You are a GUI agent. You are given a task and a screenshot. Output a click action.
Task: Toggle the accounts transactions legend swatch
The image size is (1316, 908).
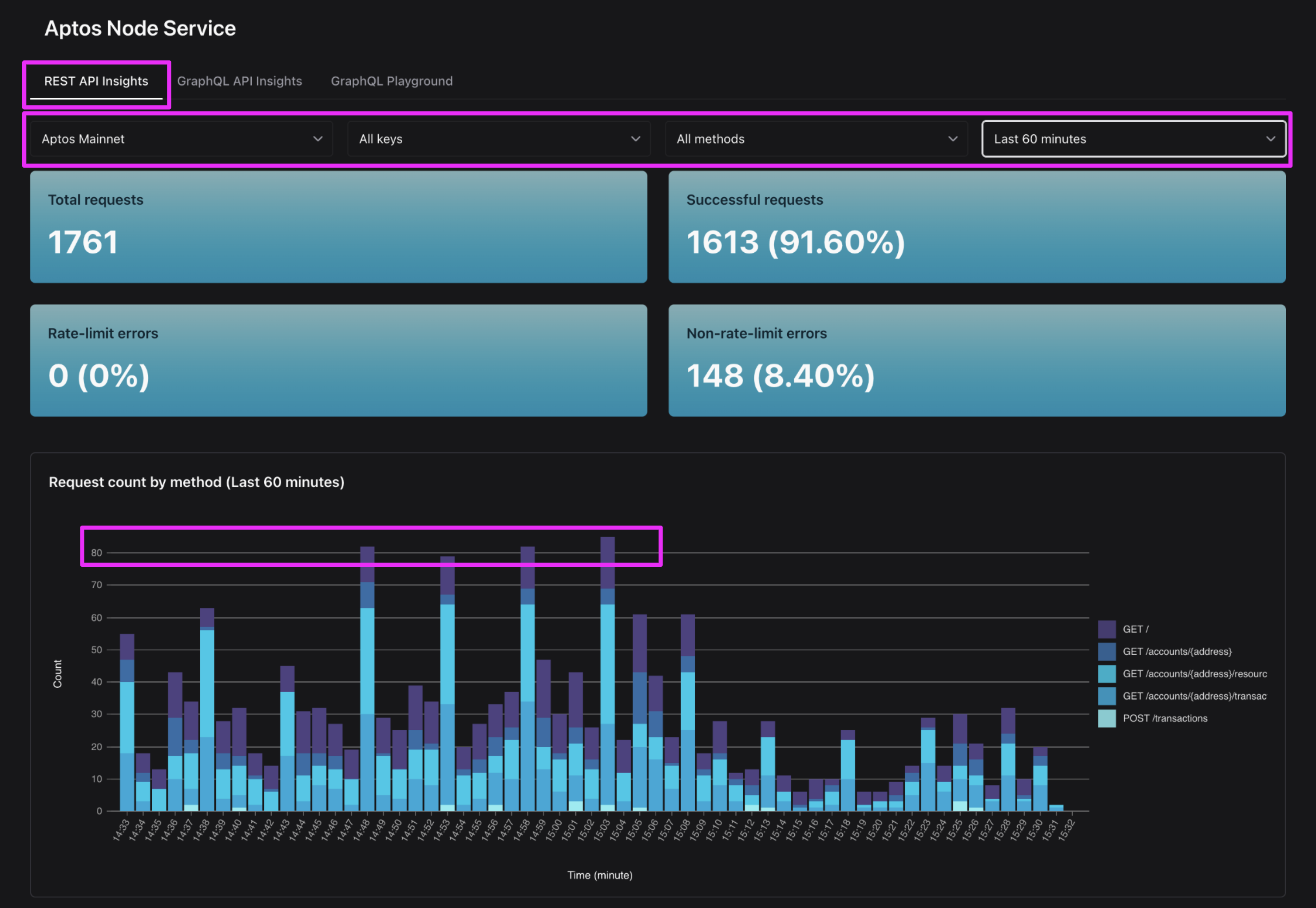(x=1106, y=696)
